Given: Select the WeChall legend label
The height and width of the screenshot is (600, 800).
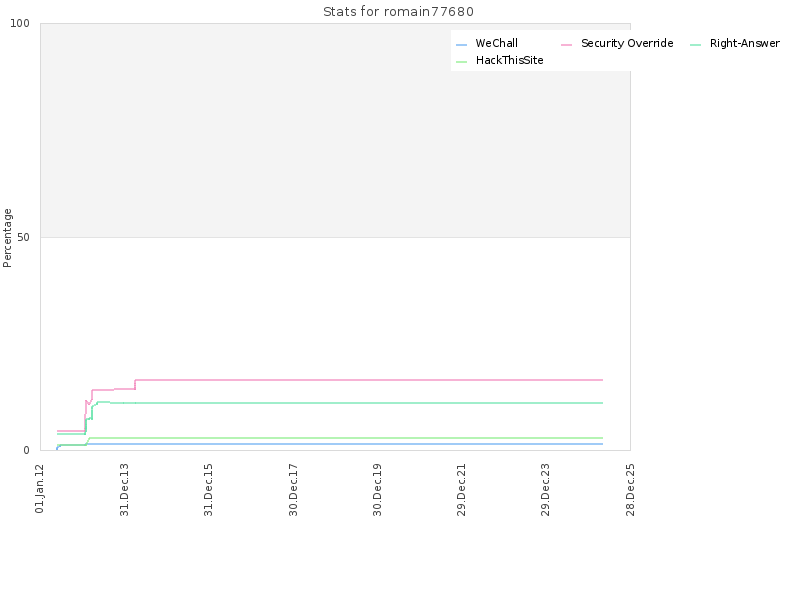Looking at the screenshot, I should pyautogui.click(x=496, y=43).
